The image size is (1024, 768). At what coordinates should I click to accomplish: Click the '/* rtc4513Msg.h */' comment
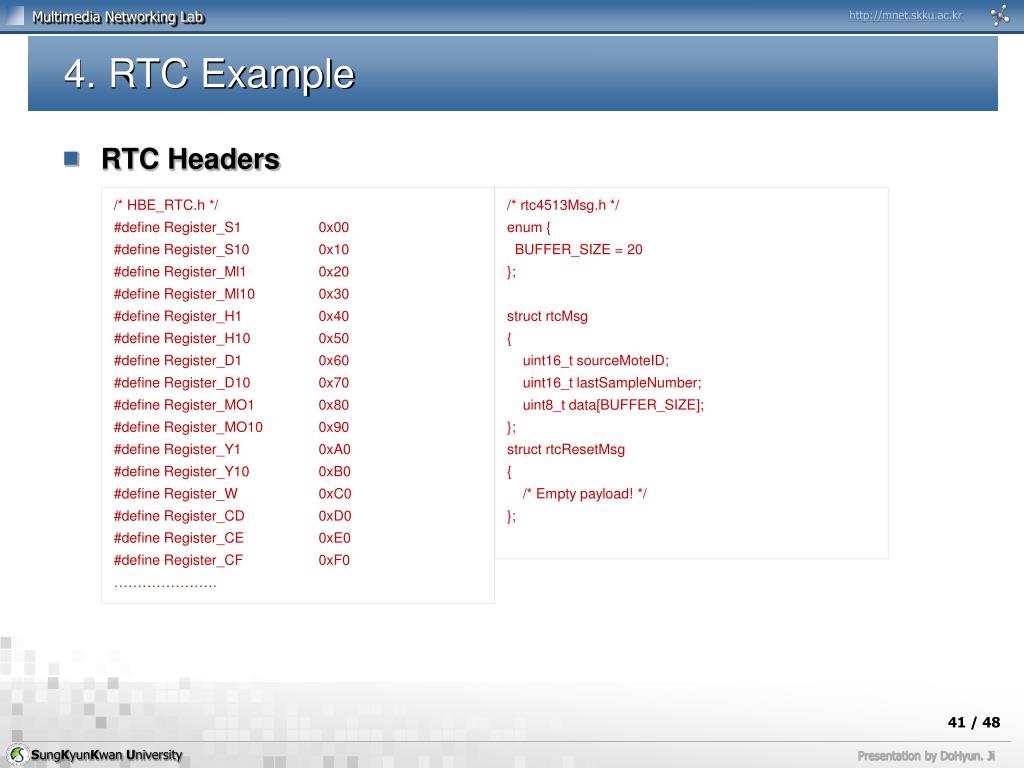click(x=563, y=205)
